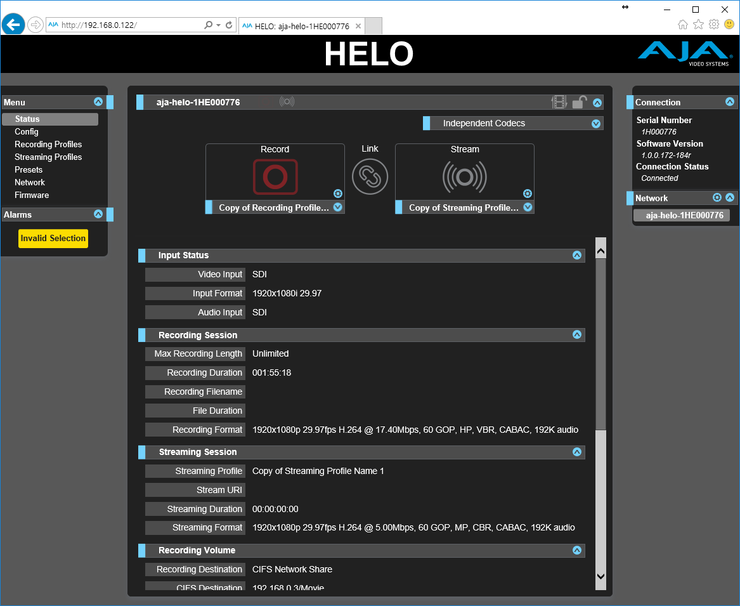Open streaming profile dropdown arrow
The width and height of the screenshot is (740, 606).
point(528,207)
